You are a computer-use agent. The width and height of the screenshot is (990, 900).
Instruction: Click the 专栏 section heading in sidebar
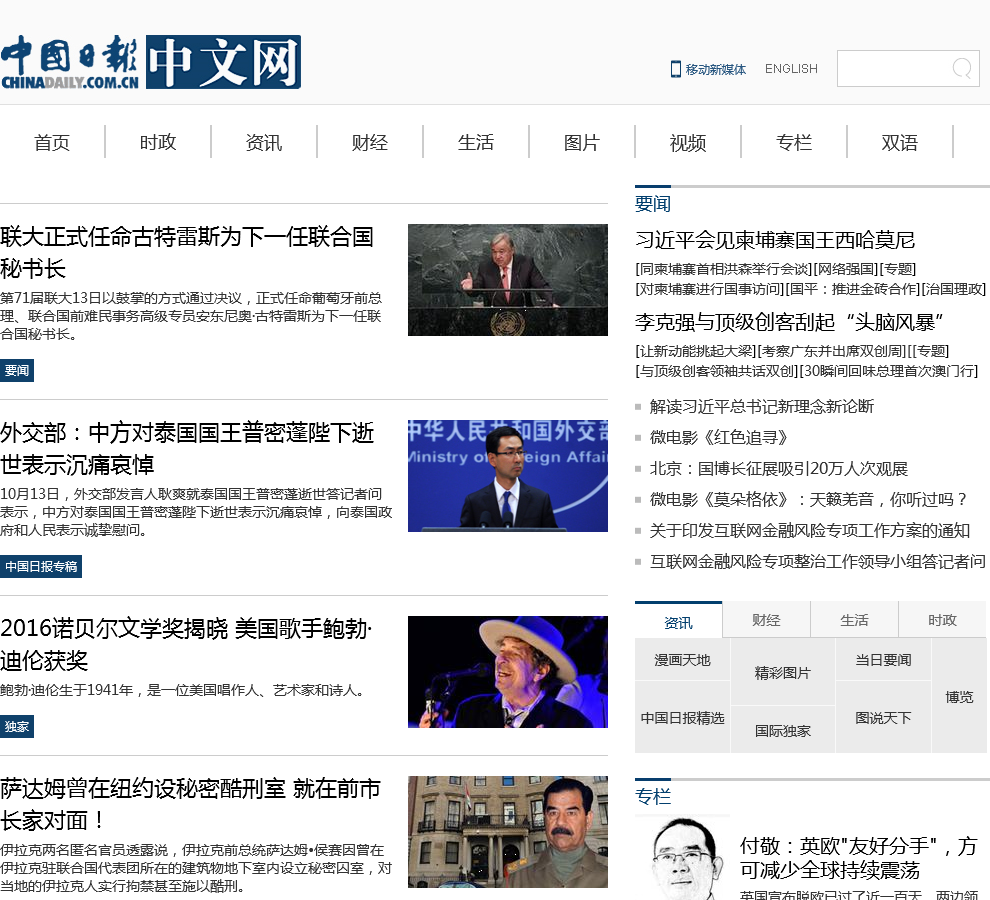[653, 796]
